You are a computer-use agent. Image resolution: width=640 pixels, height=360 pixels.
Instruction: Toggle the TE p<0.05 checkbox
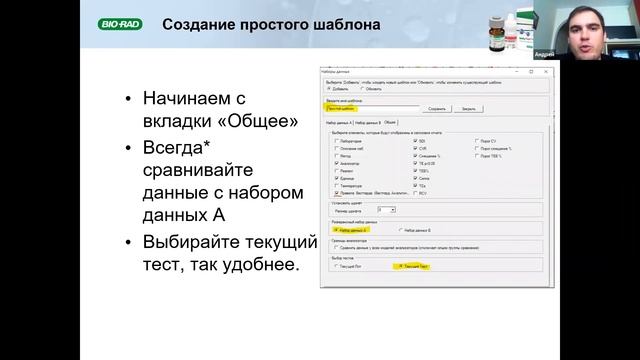(416, 163)
